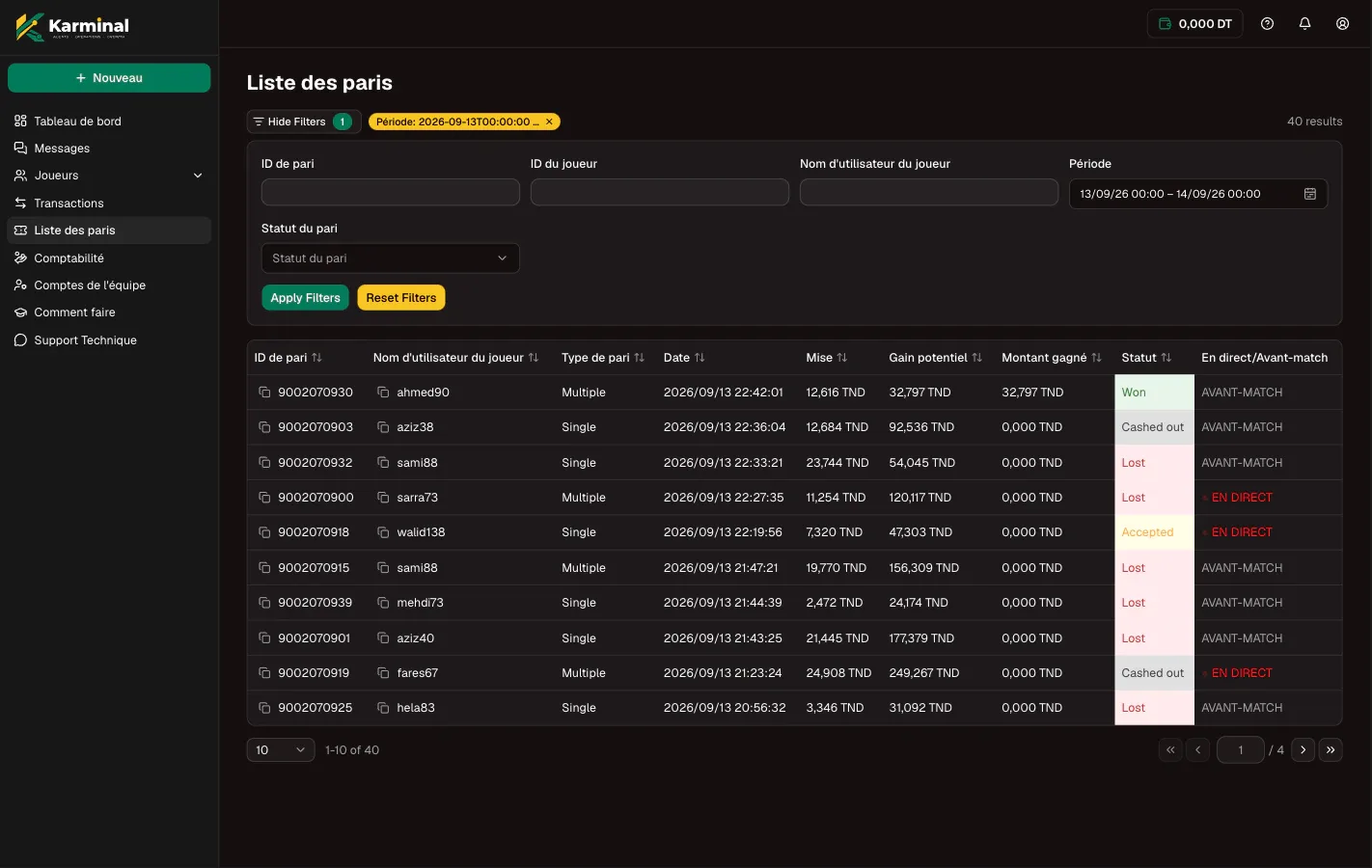This screenshot has width=1372, height=868.
Task: Open the Statut du pari dropdown
Action: coord(391,258)
